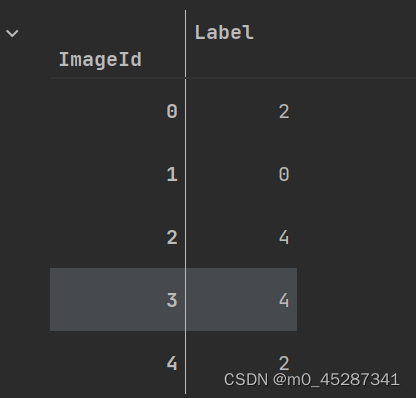Viewport: 416px width, 398px height.
Task: Click Label value 4 in highlighted row 3
Action: point(284,300)
